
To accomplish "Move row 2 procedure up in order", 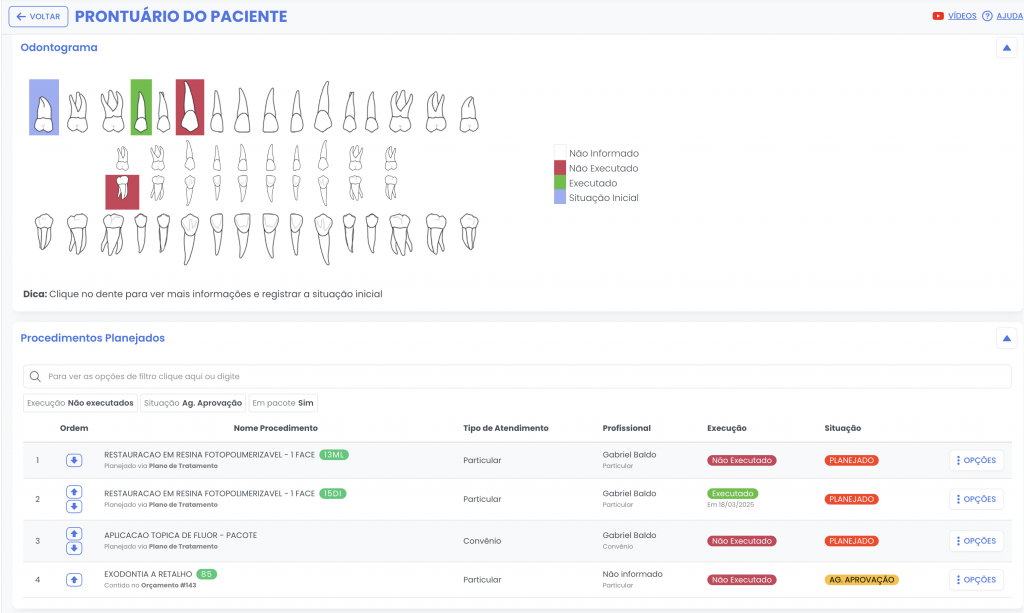I will click(x=75, y=492).
